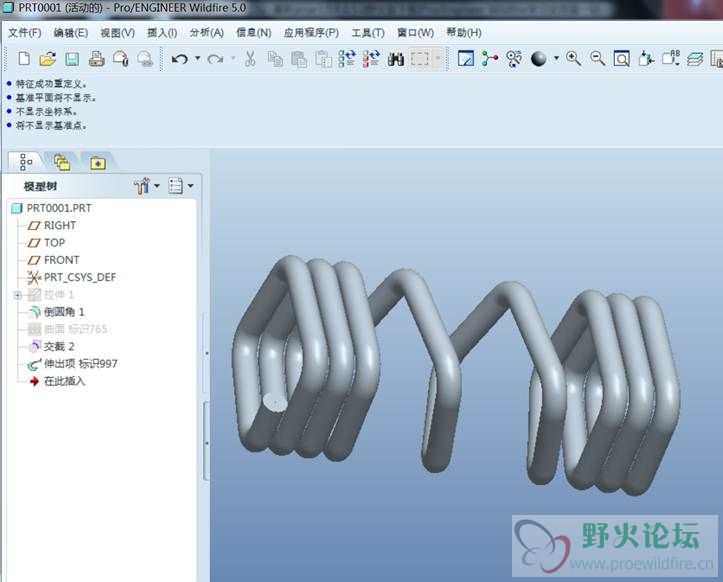Open the Edit menu (编辑)
The width and height of the screenshot is (723, 582).
pyautogui.click(x=71, y=33)
